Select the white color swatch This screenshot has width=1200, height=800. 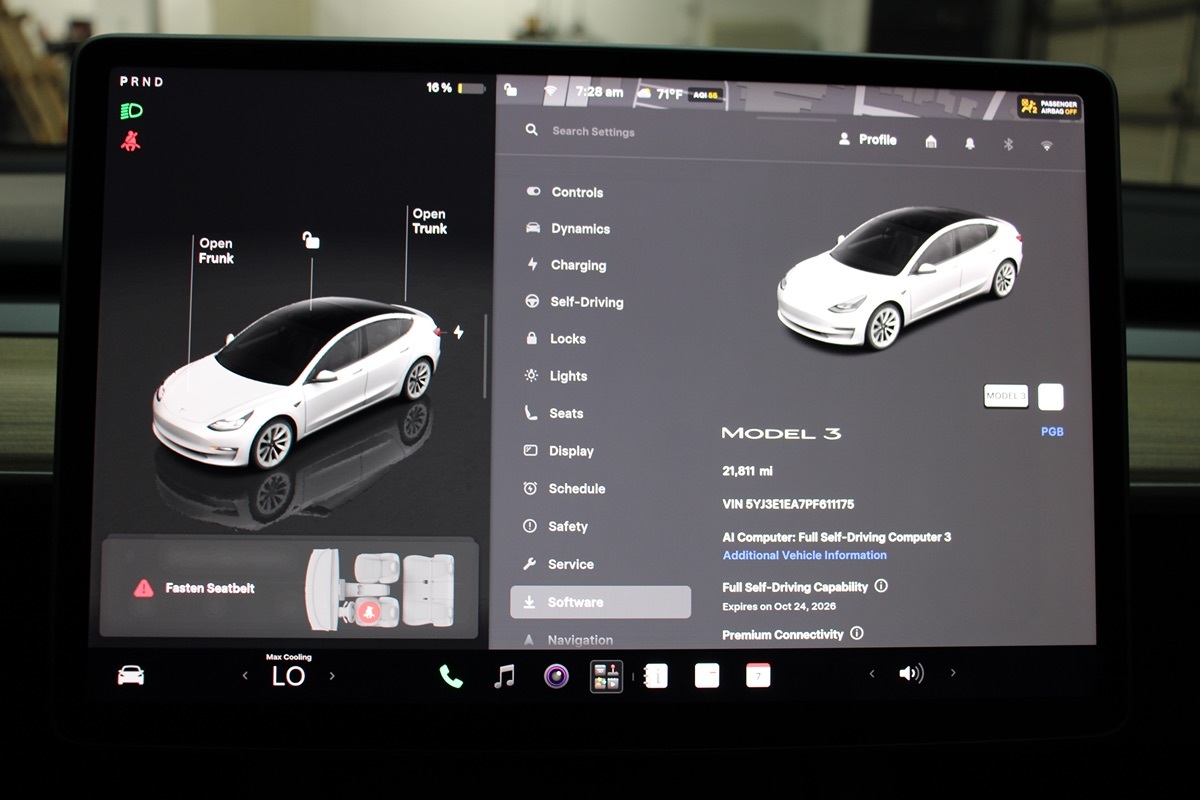tap(1051, 397)
